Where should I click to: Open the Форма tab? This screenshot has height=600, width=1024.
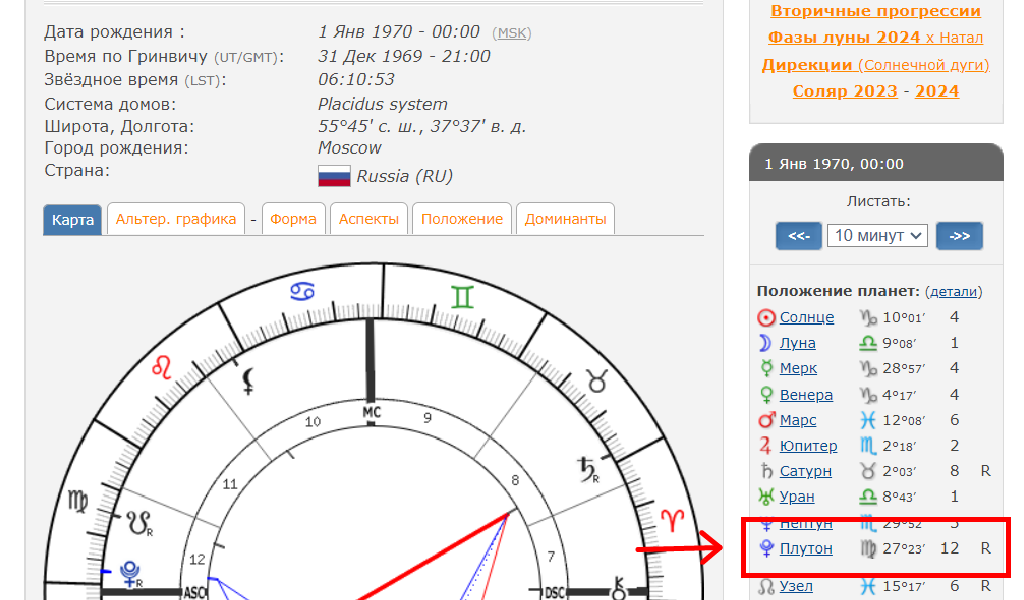(x=293, y=219)
